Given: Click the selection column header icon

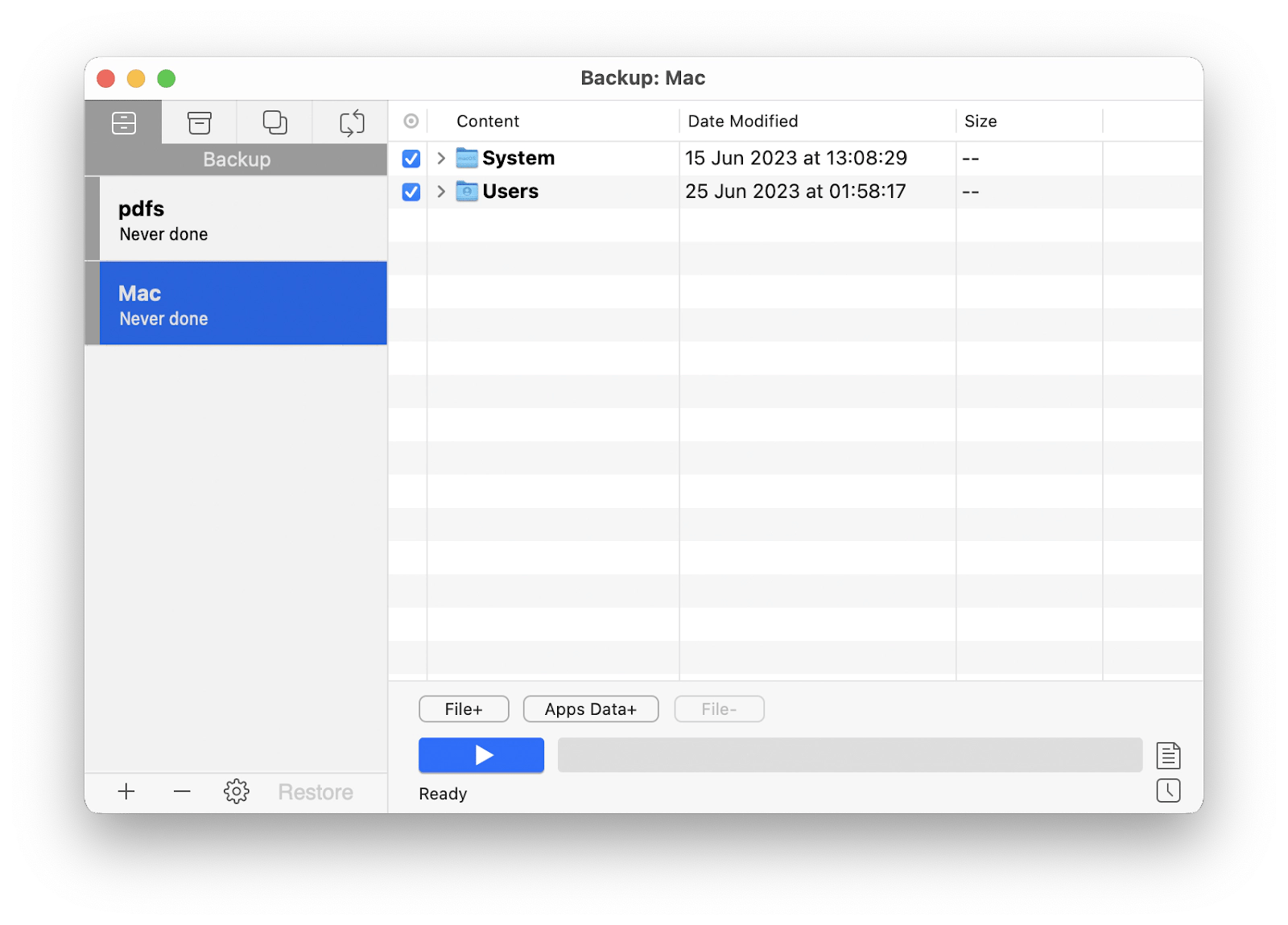Looking at the screenshot, I should pos(411,122).
